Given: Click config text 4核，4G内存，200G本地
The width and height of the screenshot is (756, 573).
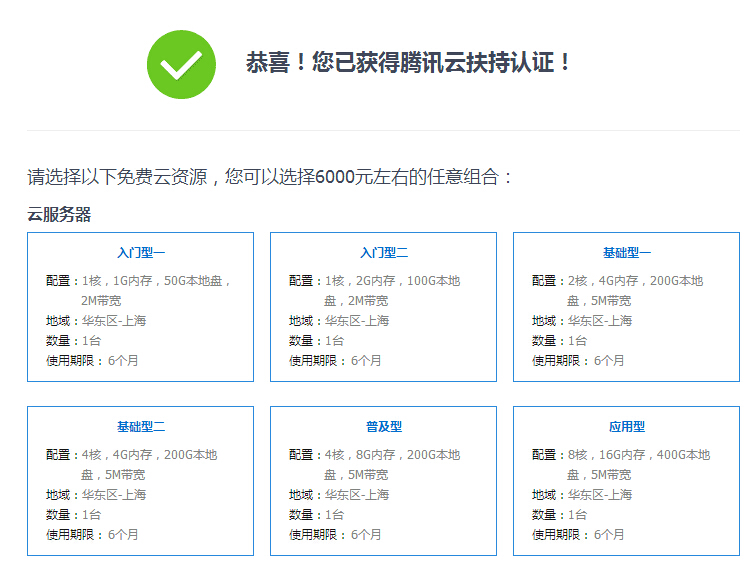Looking at the screenshot, I should click(149, 455).
